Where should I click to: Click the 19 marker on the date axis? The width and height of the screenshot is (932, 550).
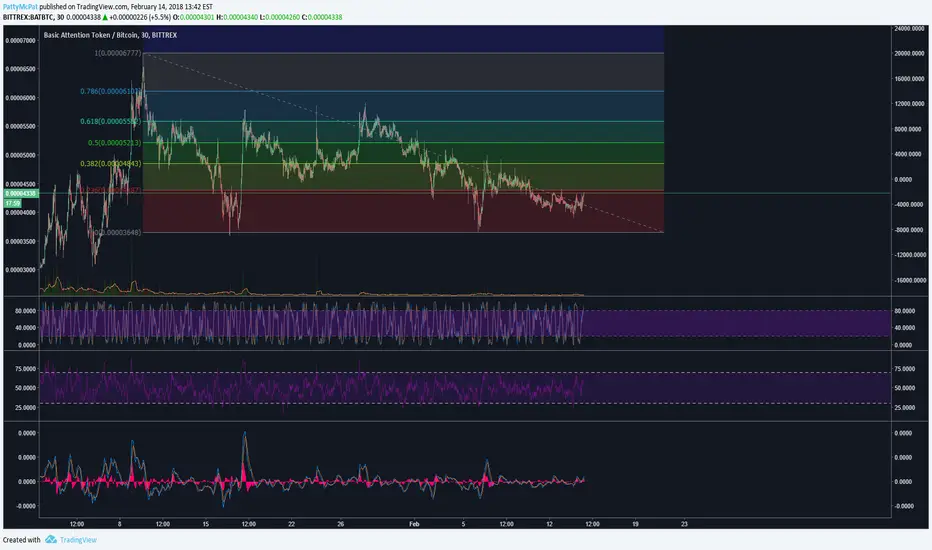(x=635, y=524)
